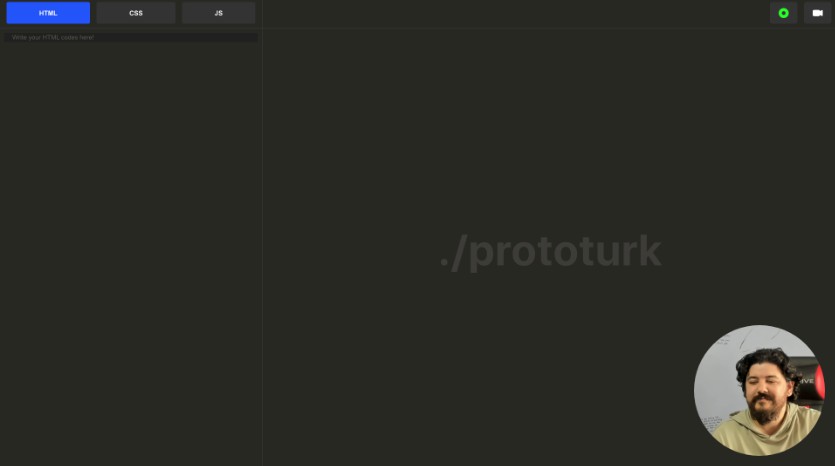Click the video camera icon
The width and height of the screenshot is (835, 466).
pos(817,13)
